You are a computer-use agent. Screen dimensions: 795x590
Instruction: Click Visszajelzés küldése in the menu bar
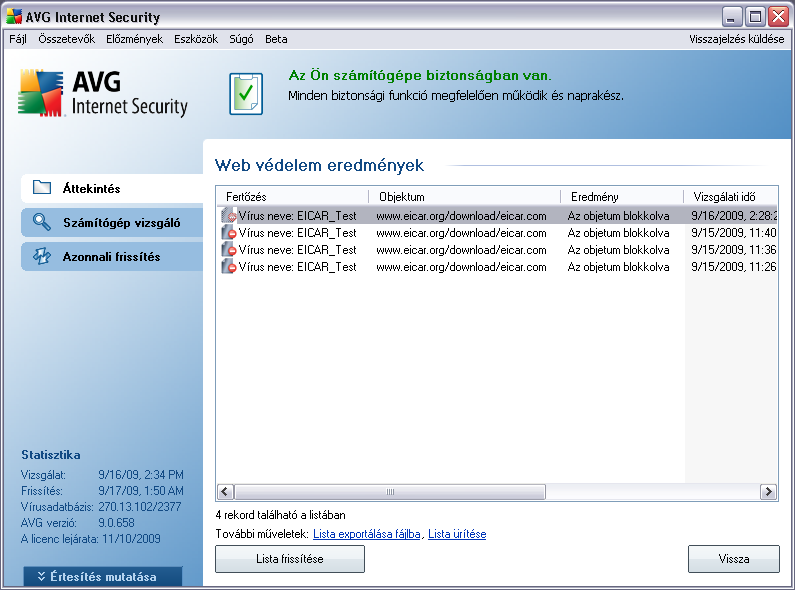(x=736, y=39)
